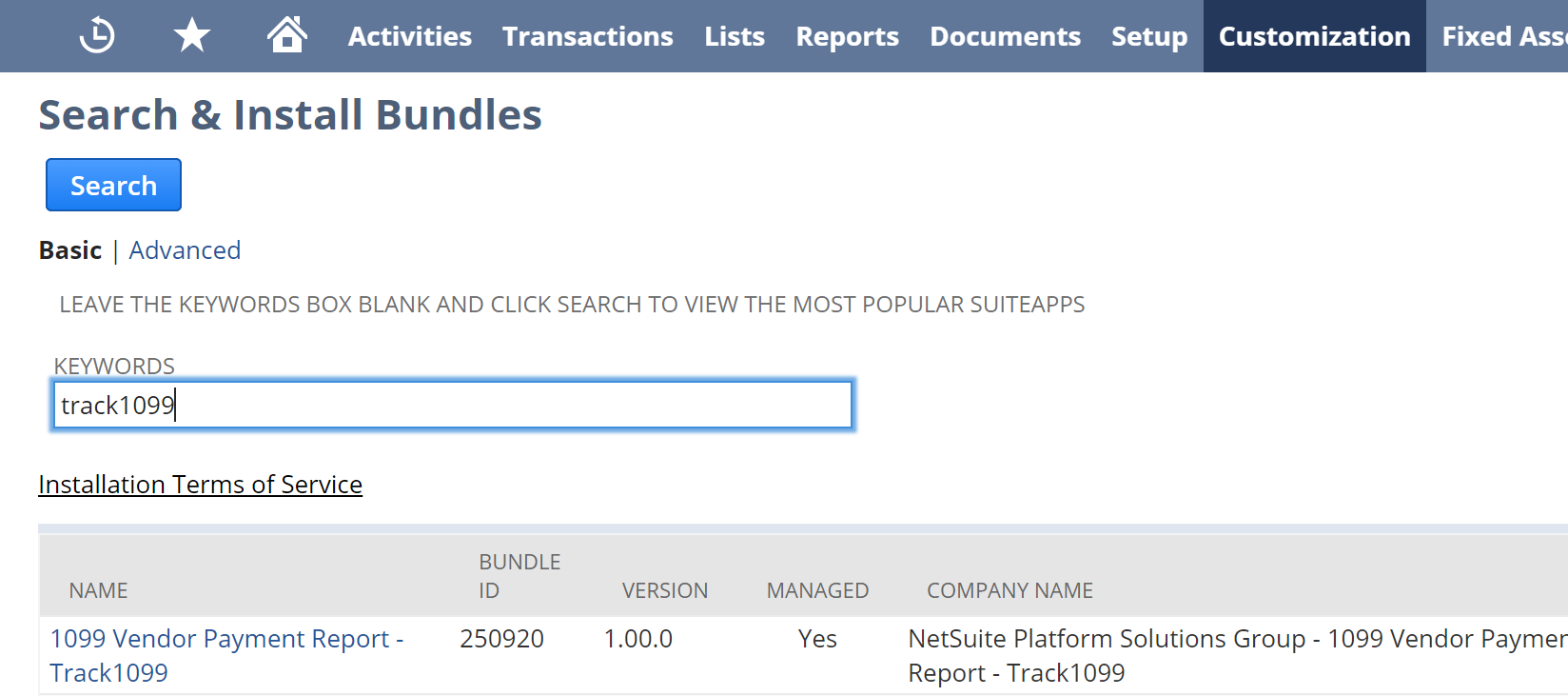Open the Shortcuts star icon
This screenshot has width=1568, height=696.
[x=192, y=36]
